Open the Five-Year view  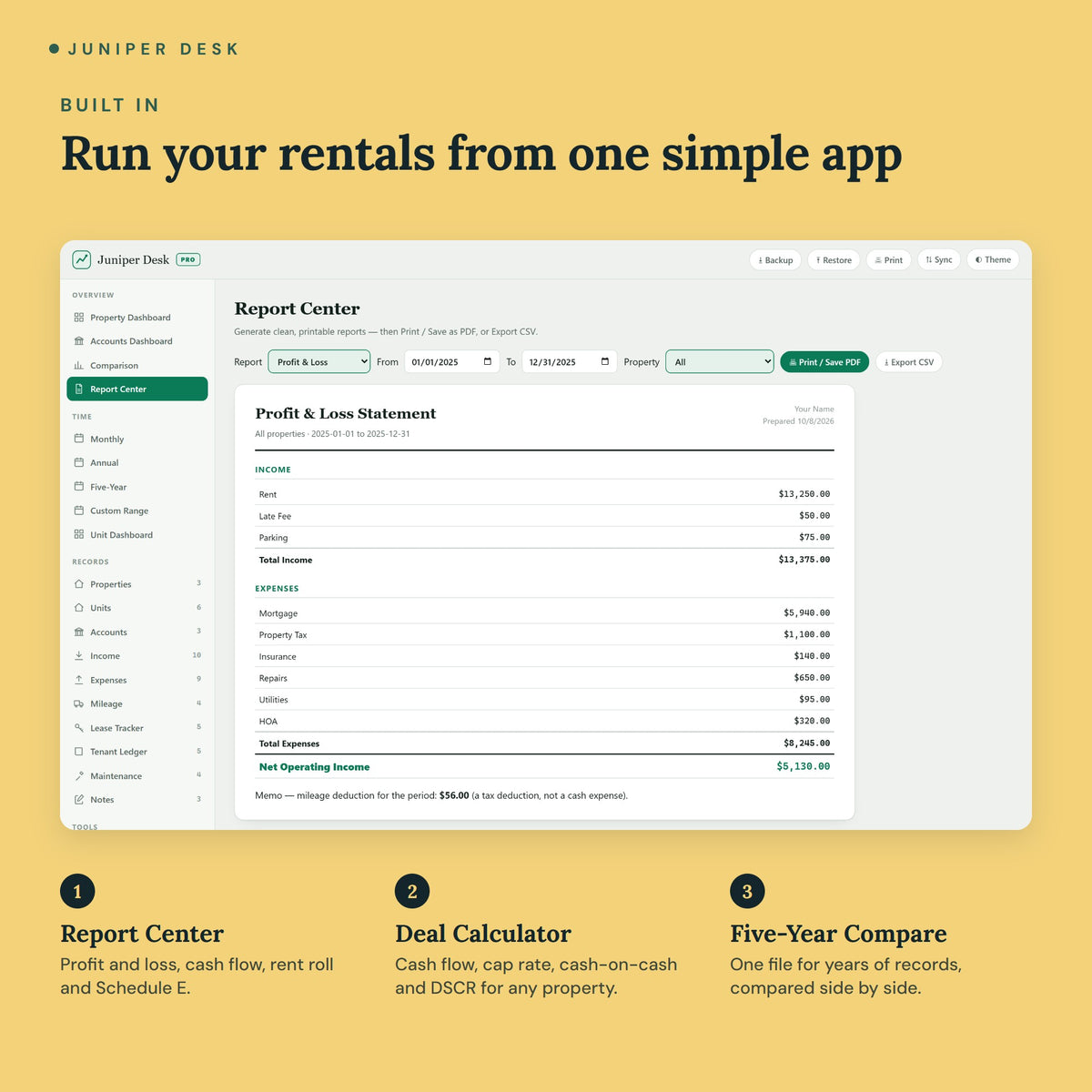(x=136, y=487)
